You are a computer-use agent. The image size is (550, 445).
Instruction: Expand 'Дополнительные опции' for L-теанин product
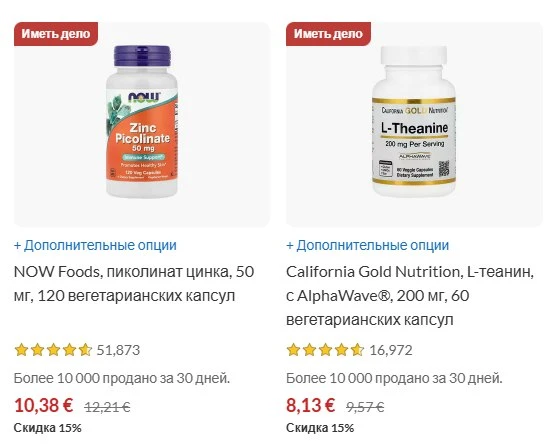click(x=368, y=245)
